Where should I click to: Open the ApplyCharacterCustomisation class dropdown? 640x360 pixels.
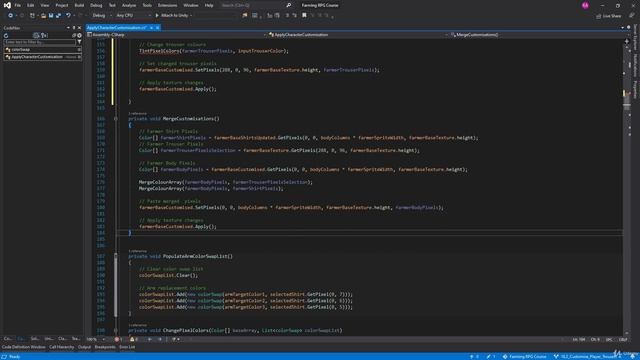coord(358,35)
